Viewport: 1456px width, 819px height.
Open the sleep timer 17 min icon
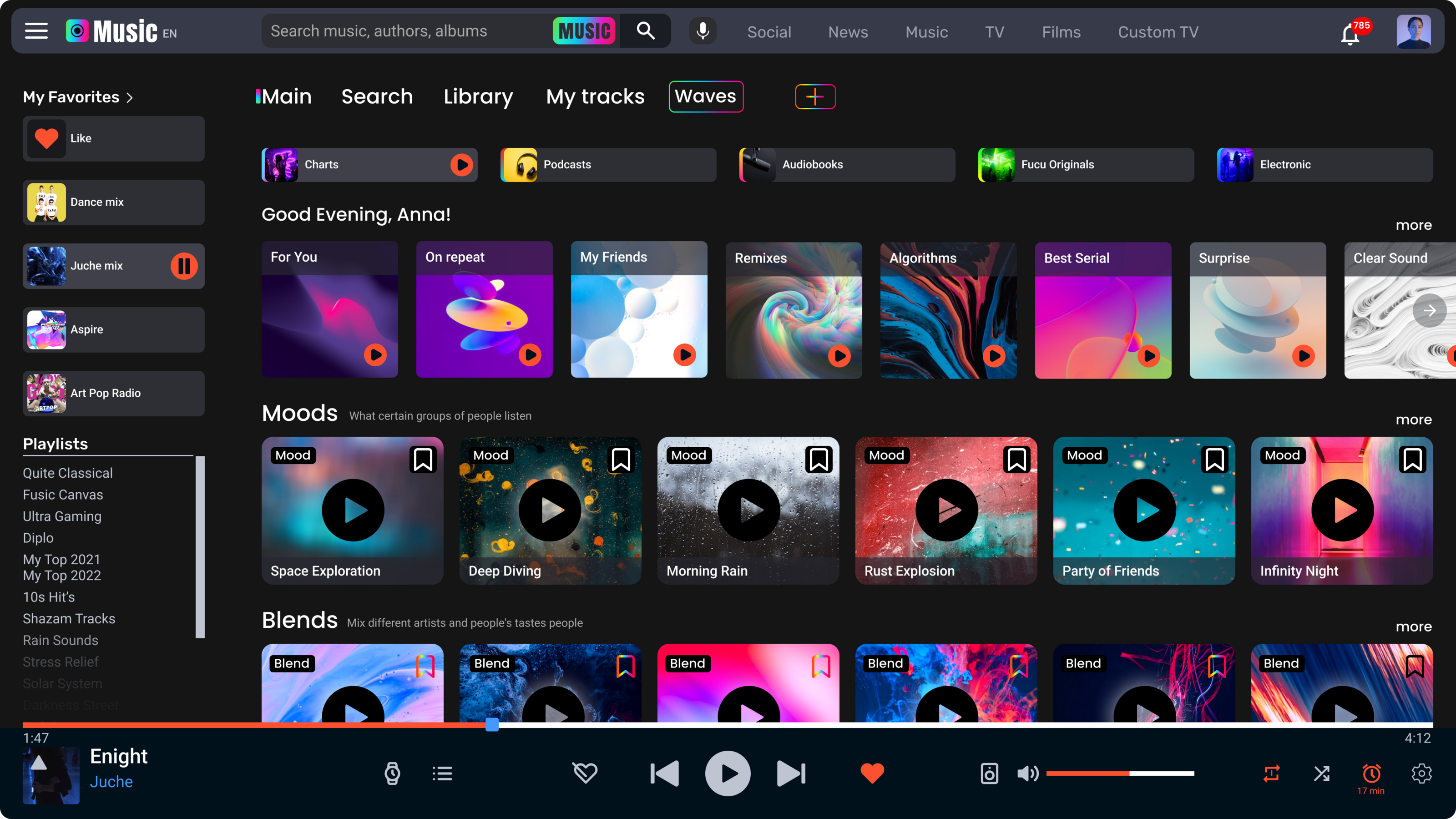pyautogui.click(x=1371, y=773)
